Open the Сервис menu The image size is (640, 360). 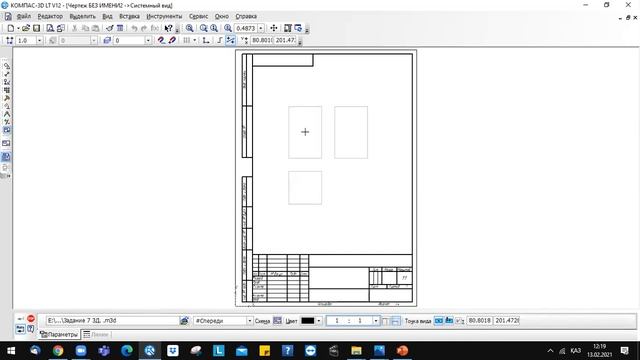pos(198,16)
